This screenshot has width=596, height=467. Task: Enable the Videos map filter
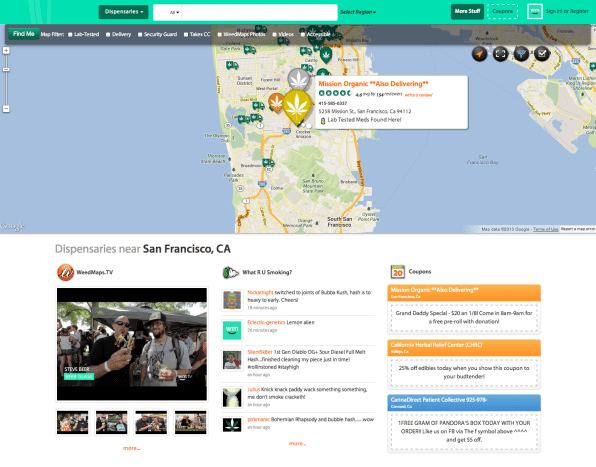[x=274, y=35]
